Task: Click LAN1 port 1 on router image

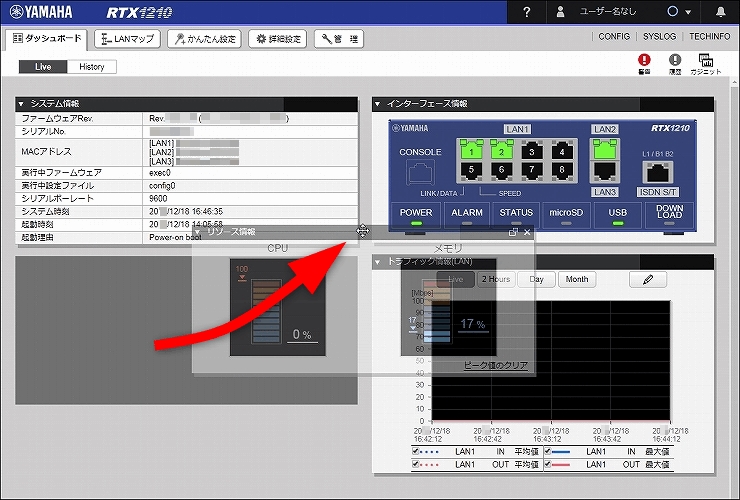Action: [x=471, y=149]
